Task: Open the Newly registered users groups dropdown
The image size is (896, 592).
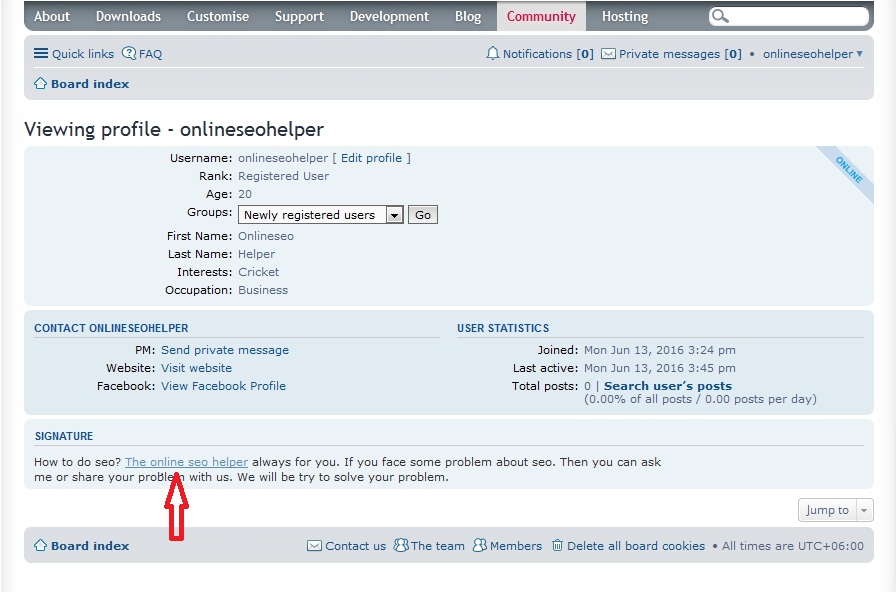Action: pyautogui.click(x=320, y=214)
